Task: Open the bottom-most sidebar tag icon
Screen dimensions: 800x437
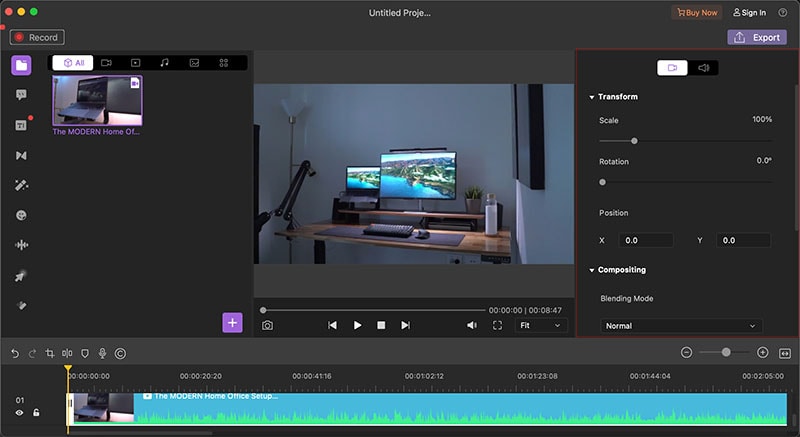Action: (x=21, y=305)
